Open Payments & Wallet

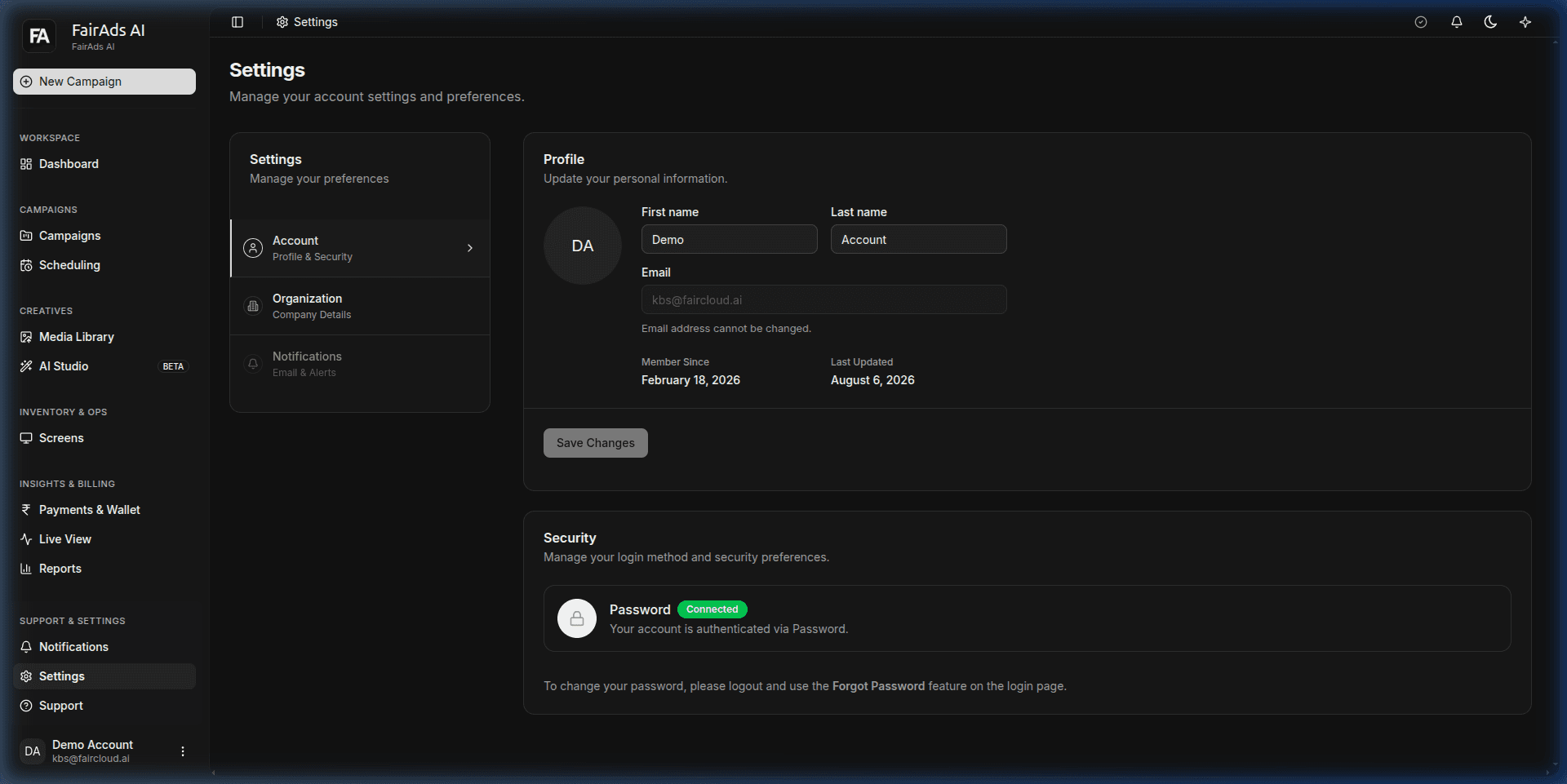104,510
